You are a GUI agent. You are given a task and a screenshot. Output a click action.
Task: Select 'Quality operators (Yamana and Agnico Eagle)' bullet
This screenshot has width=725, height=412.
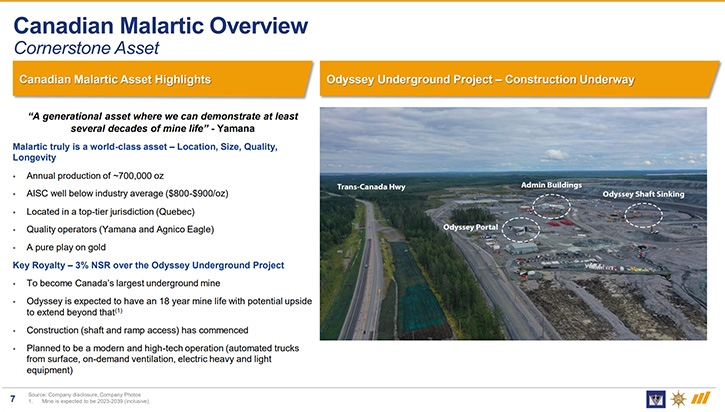click(x=120, y=229)
